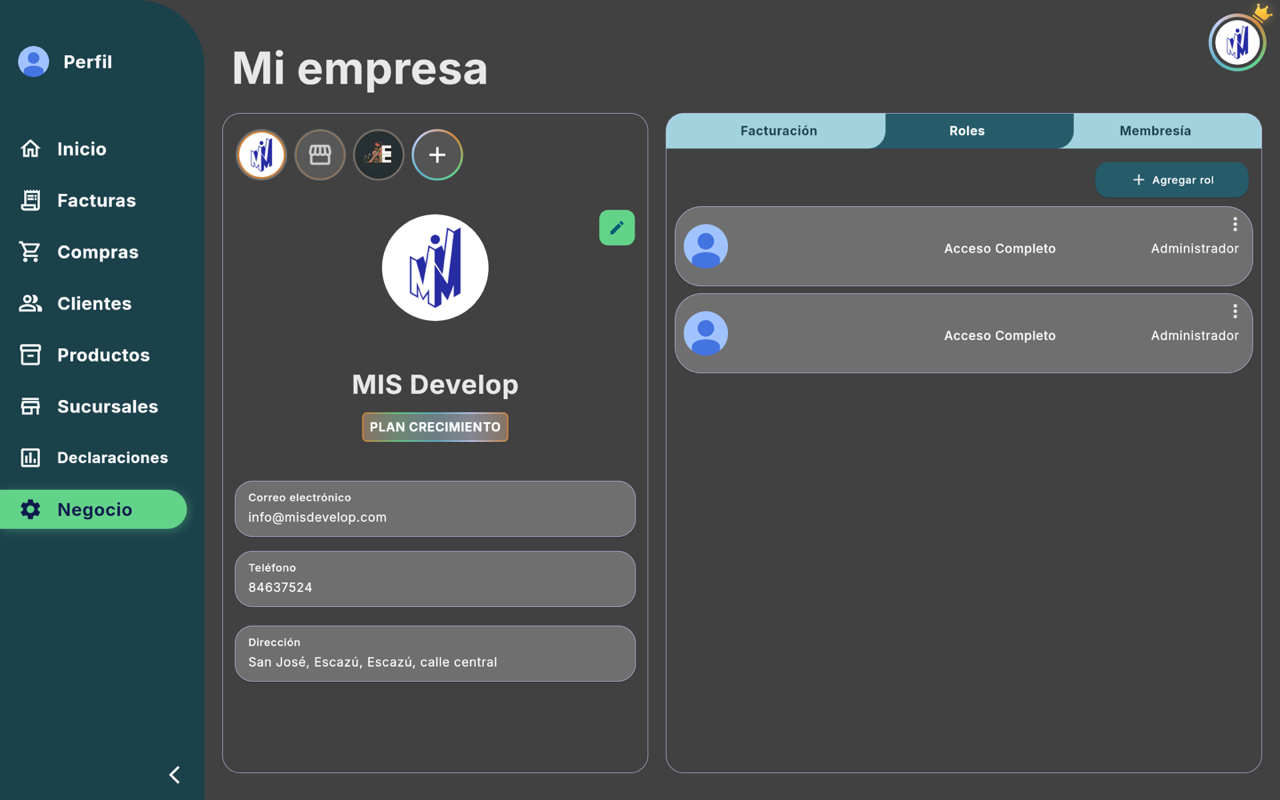Click the large MIS Develop company logo
The image size is (1280, 800).
coord(435,268)
